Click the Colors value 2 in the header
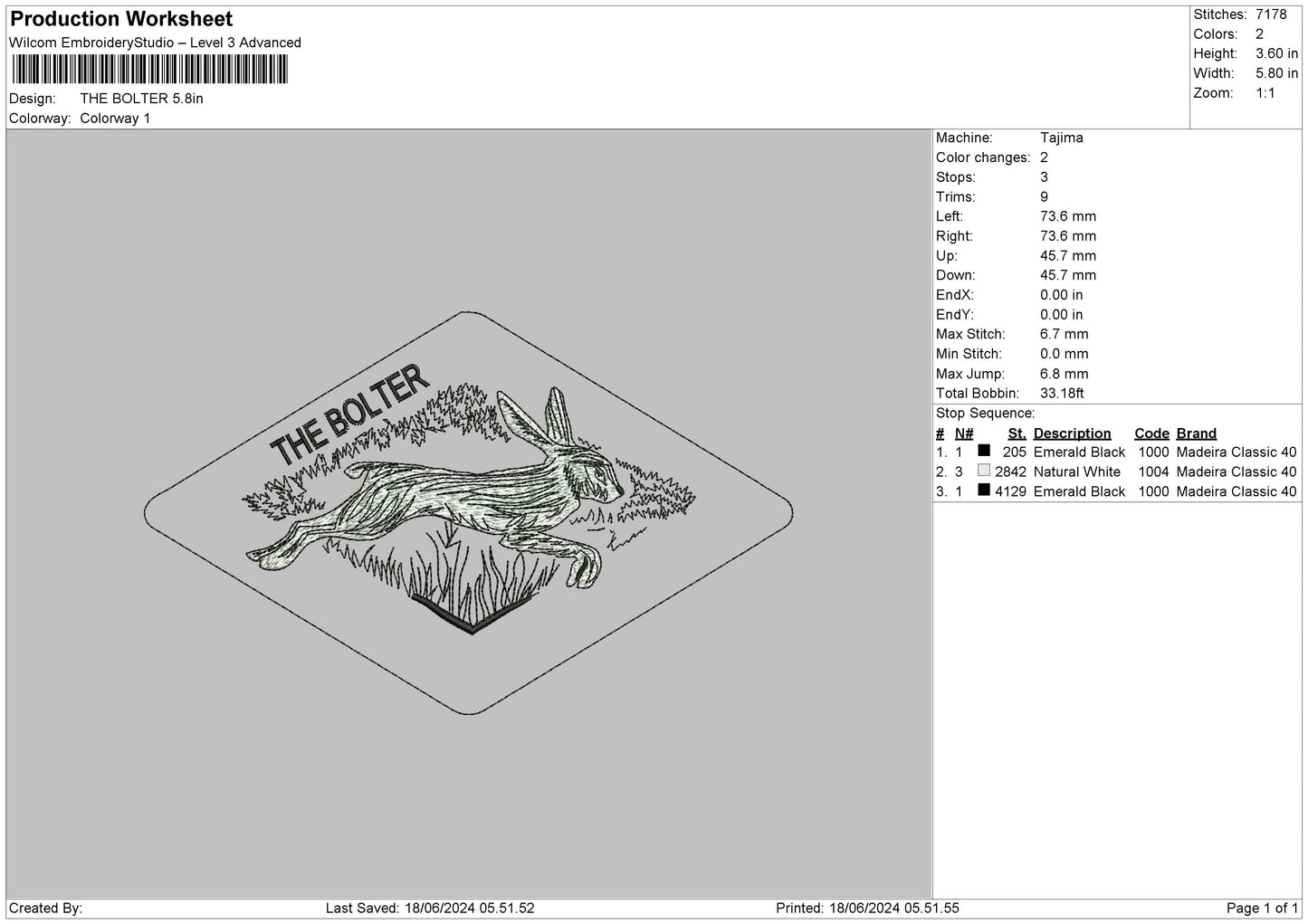 tap(1259, 34)
